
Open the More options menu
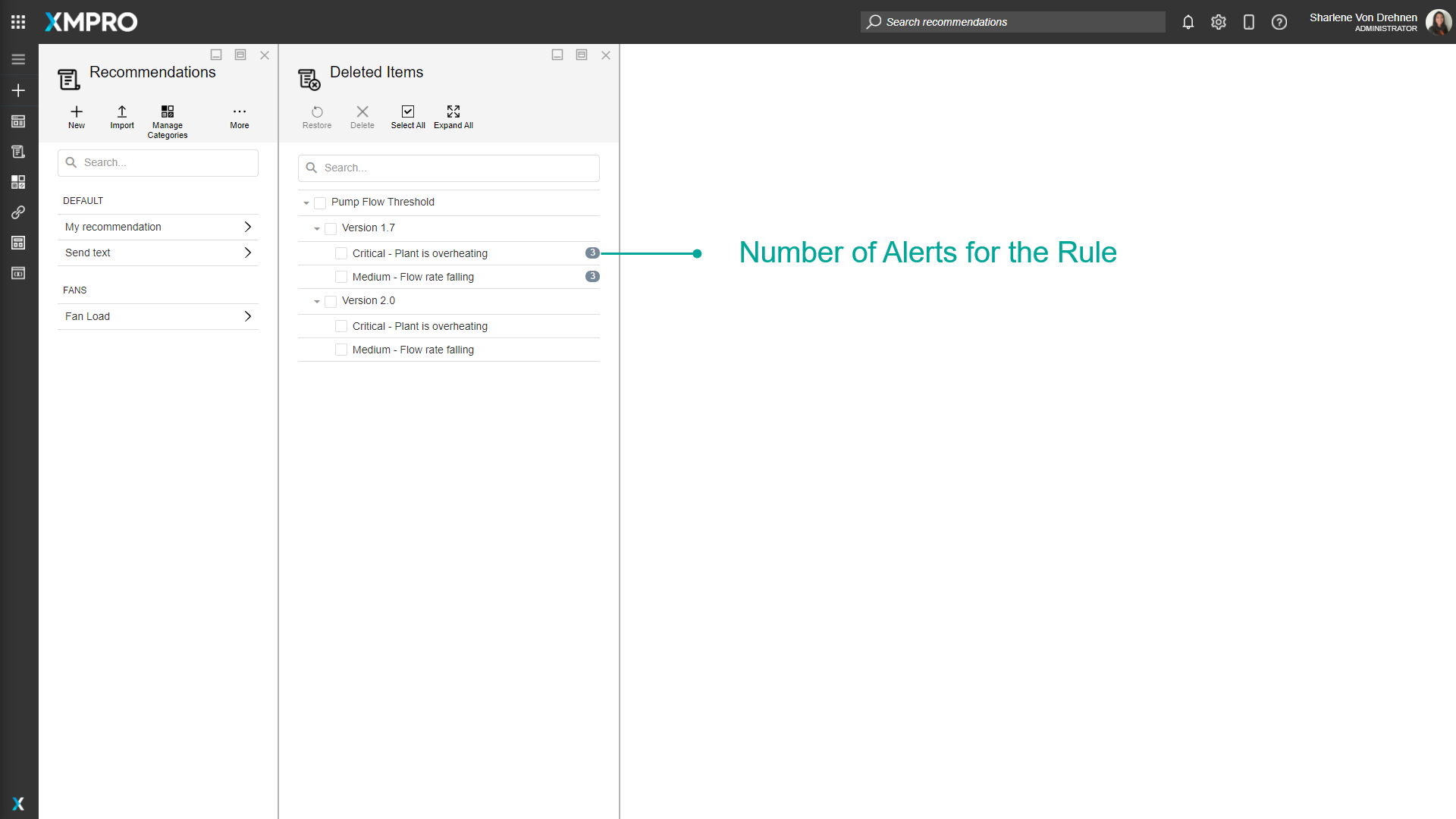(x=240, y=112)
